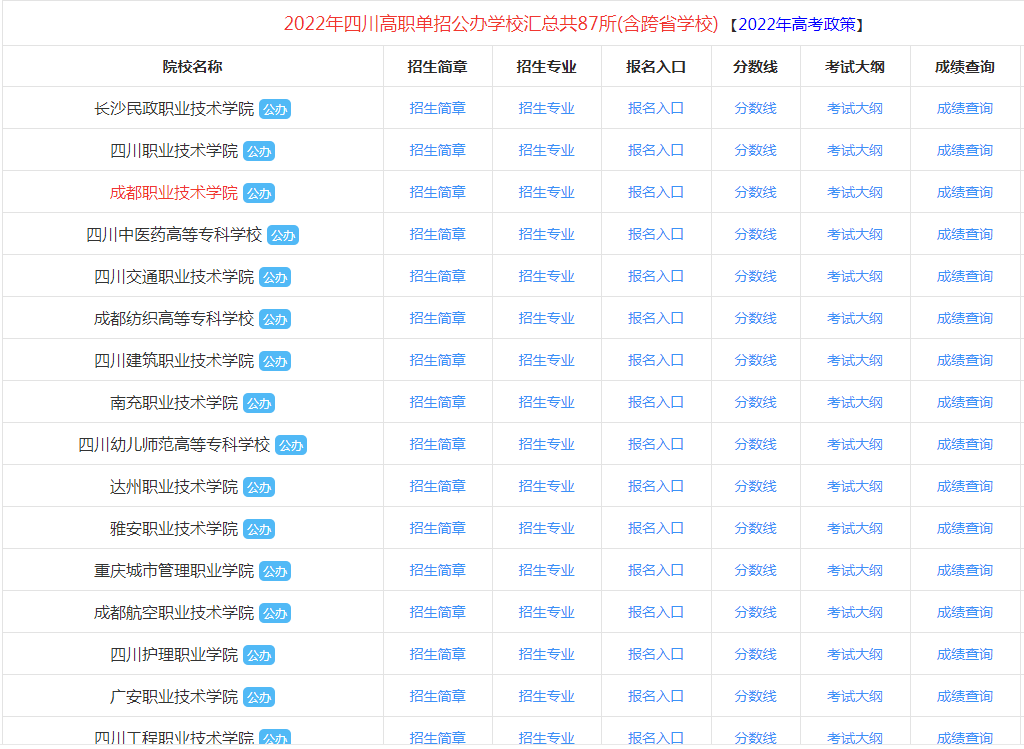Open 招生专业 for 四川交通职业技术学院
1024x749 pixels.
pos(547,276)
